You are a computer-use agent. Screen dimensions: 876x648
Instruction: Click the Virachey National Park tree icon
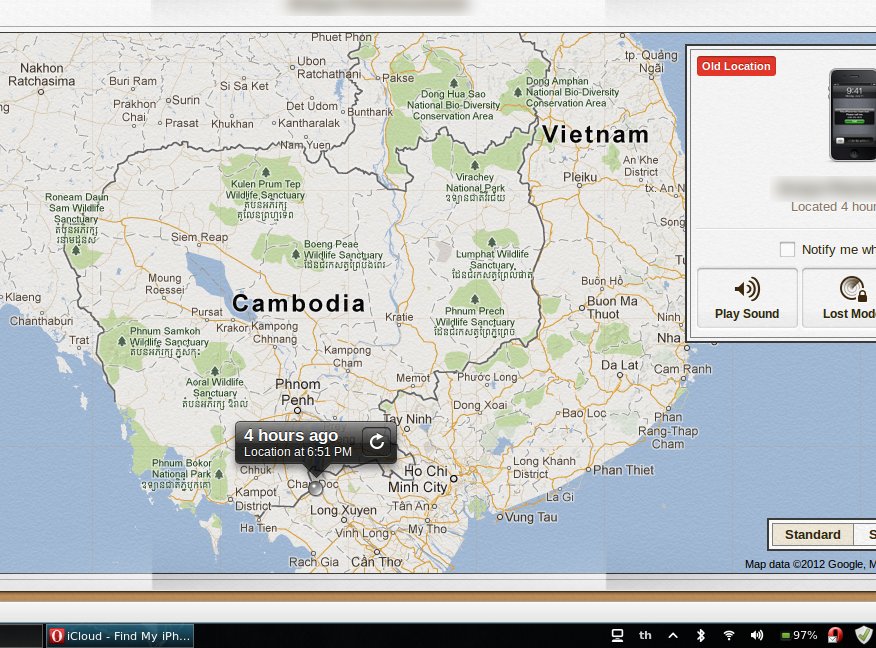point(475,165)
